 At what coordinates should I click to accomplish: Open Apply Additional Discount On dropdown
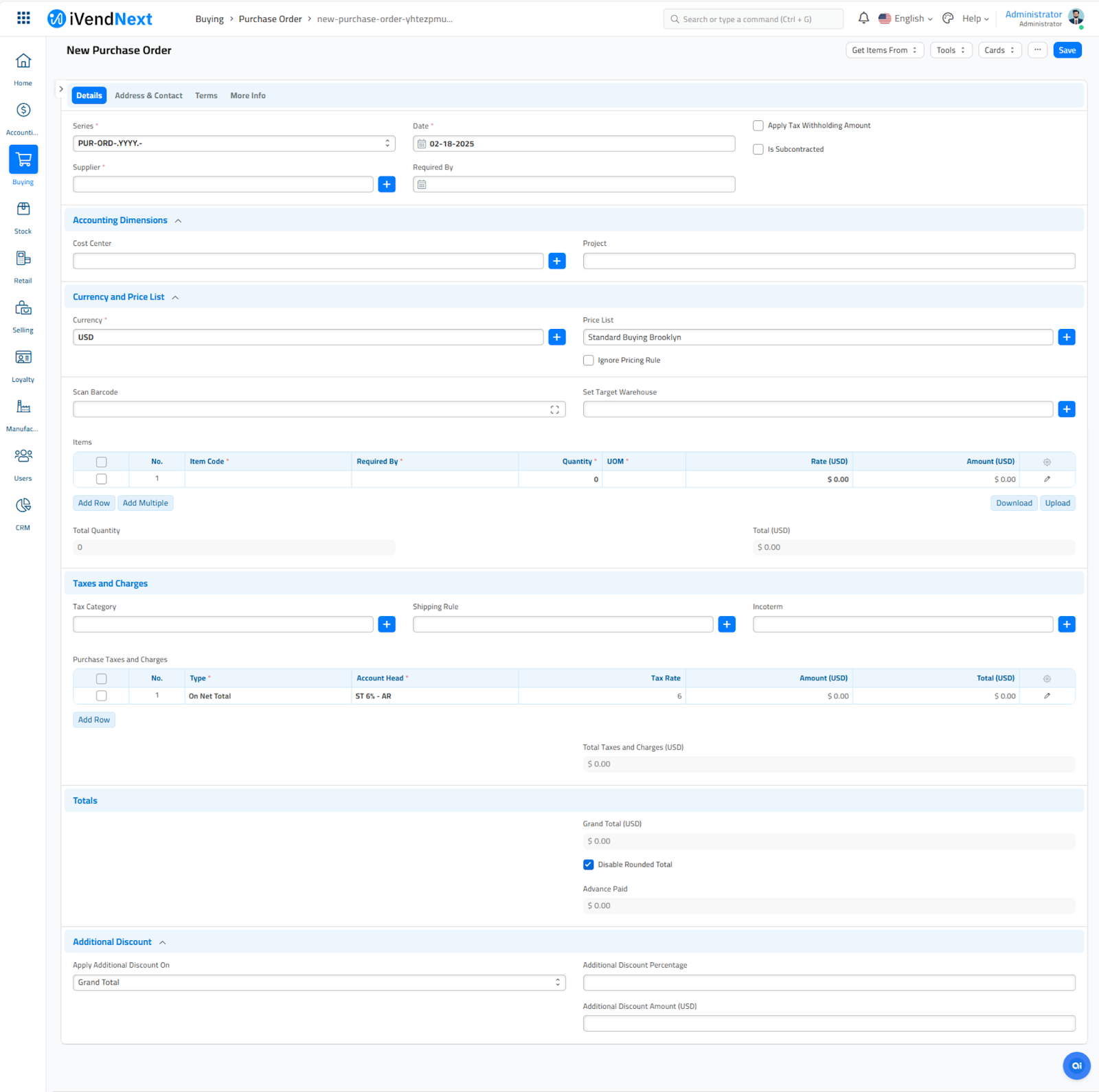319,983
